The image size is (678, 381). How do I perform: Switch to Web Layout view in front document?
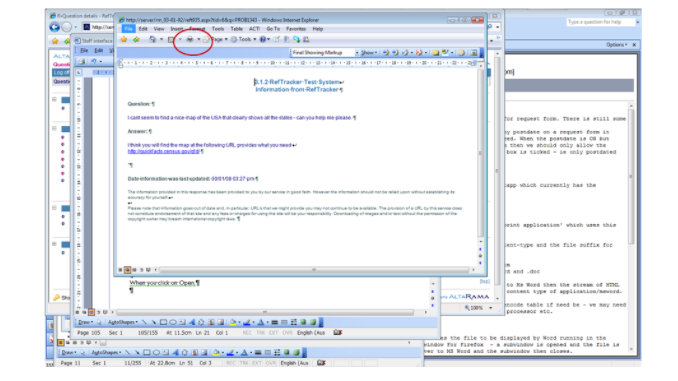pos(128,270)
